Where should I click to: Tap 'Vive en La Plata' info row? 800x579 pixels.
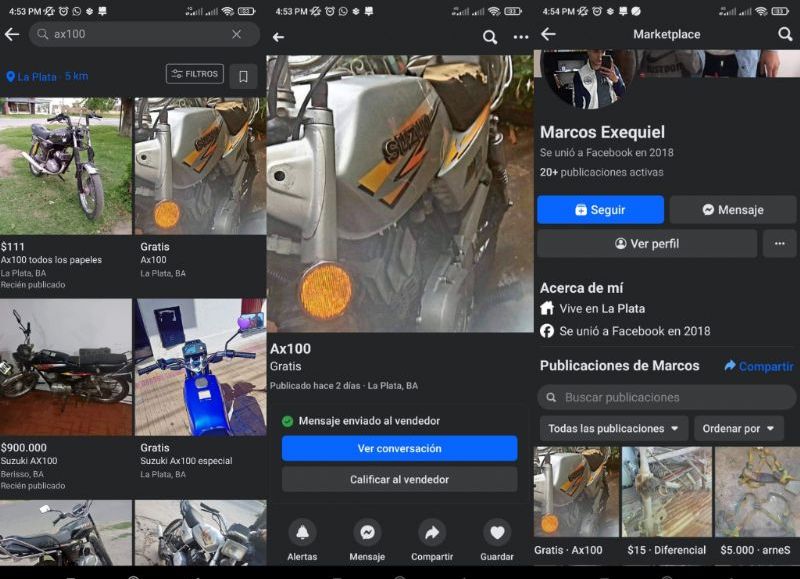(x=592, y=309)
